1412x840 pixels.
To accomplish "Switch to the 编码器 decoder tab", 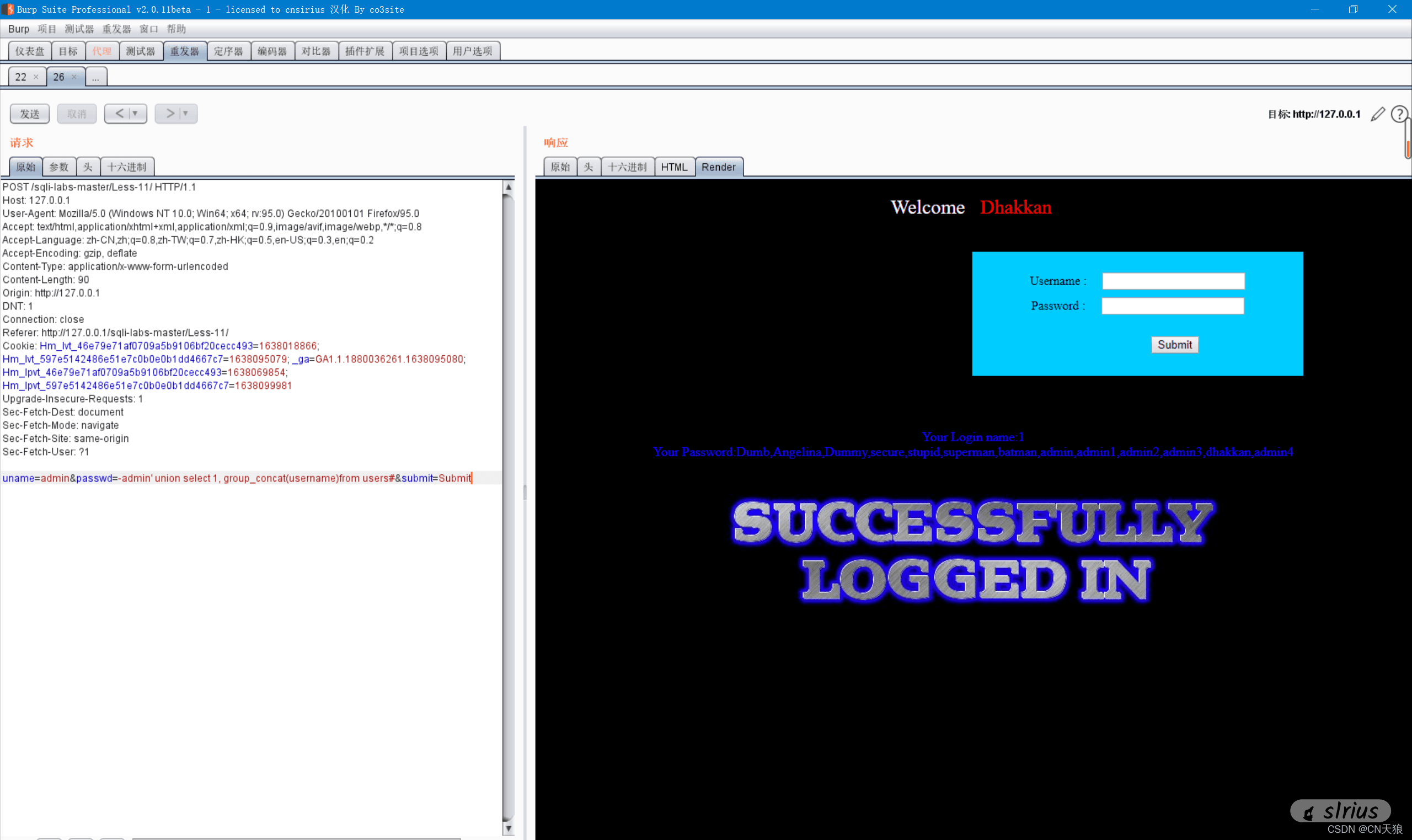I will click(272, 51).
